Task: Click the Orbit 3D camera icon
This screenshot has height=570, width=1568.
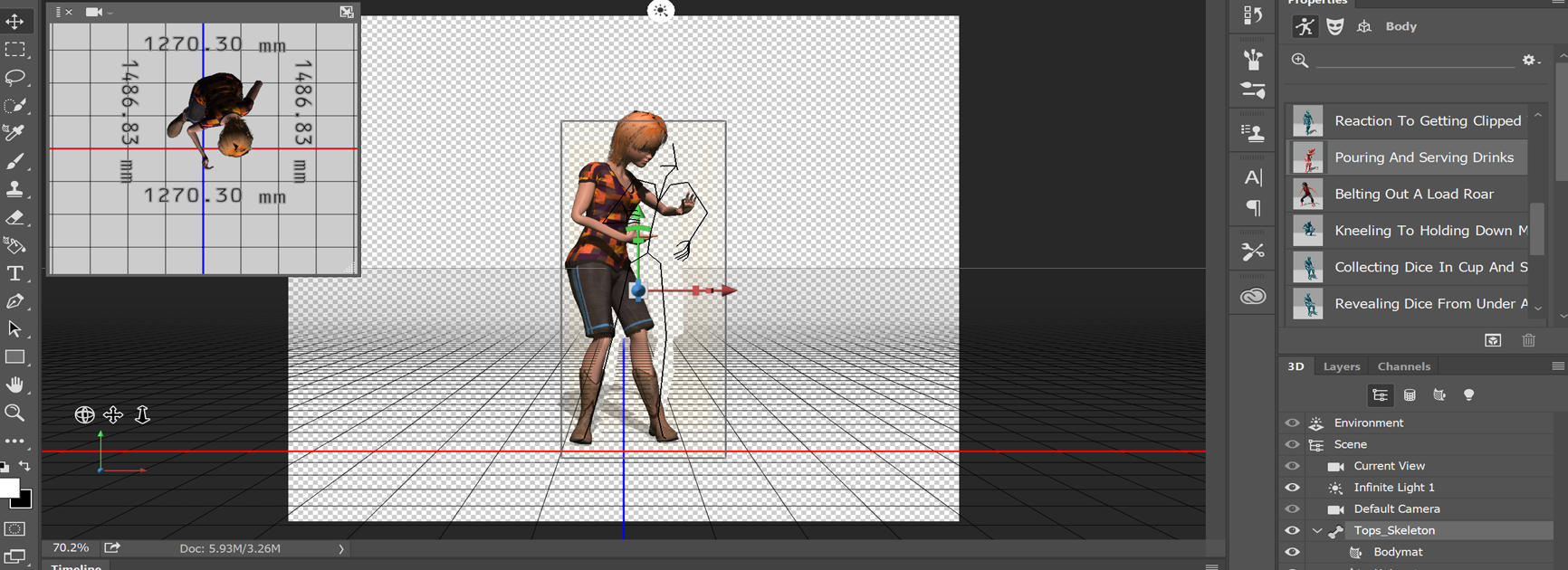Action: click(x=84, y=414)
